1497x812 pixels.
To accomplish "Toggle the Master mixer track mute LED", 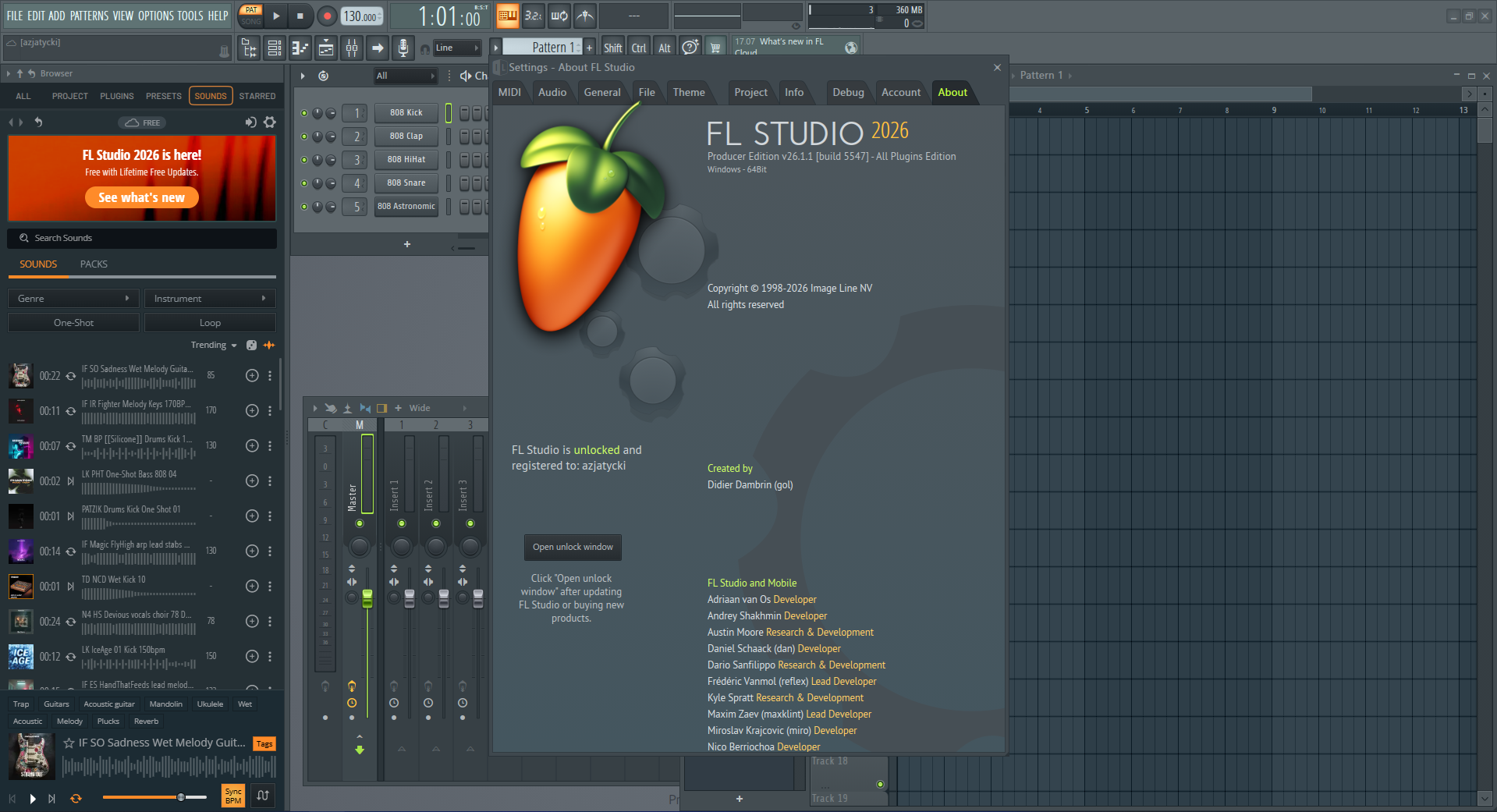I will tap(360, 523).
